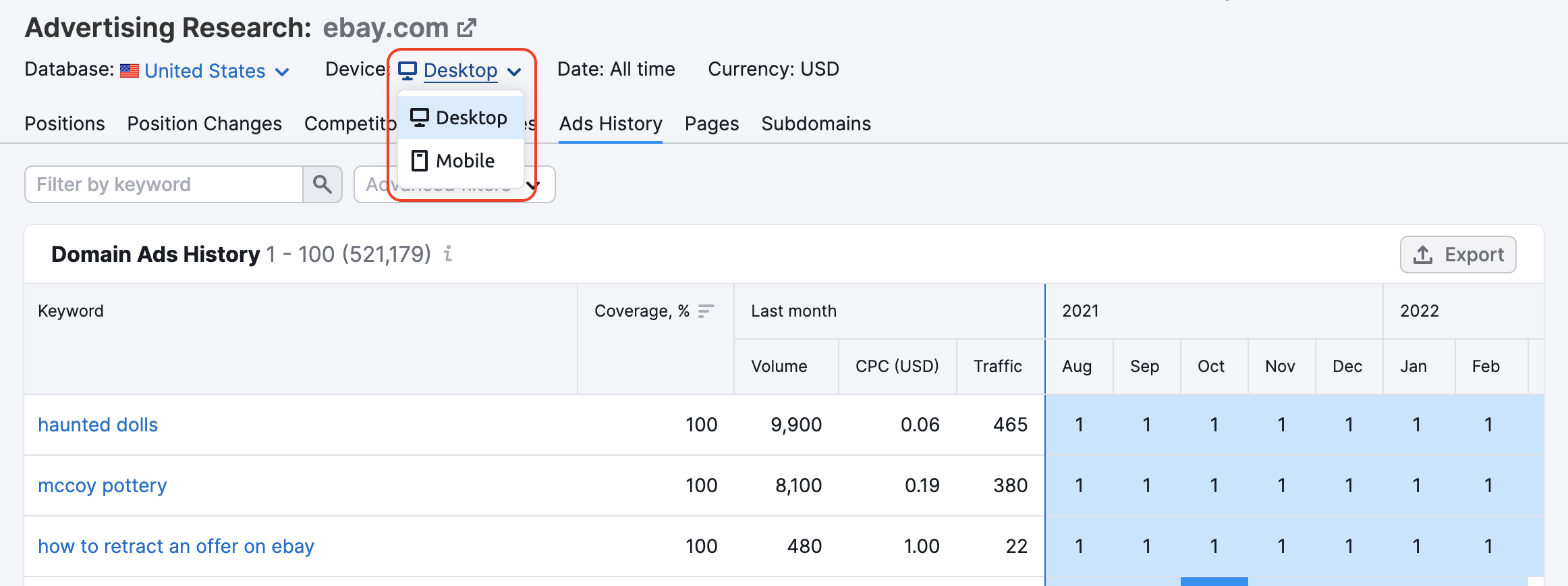This screenshot has height=586, width=1568.
Task: Click volume value 480 in retract offer row
Action: click(x=805, y=546)
